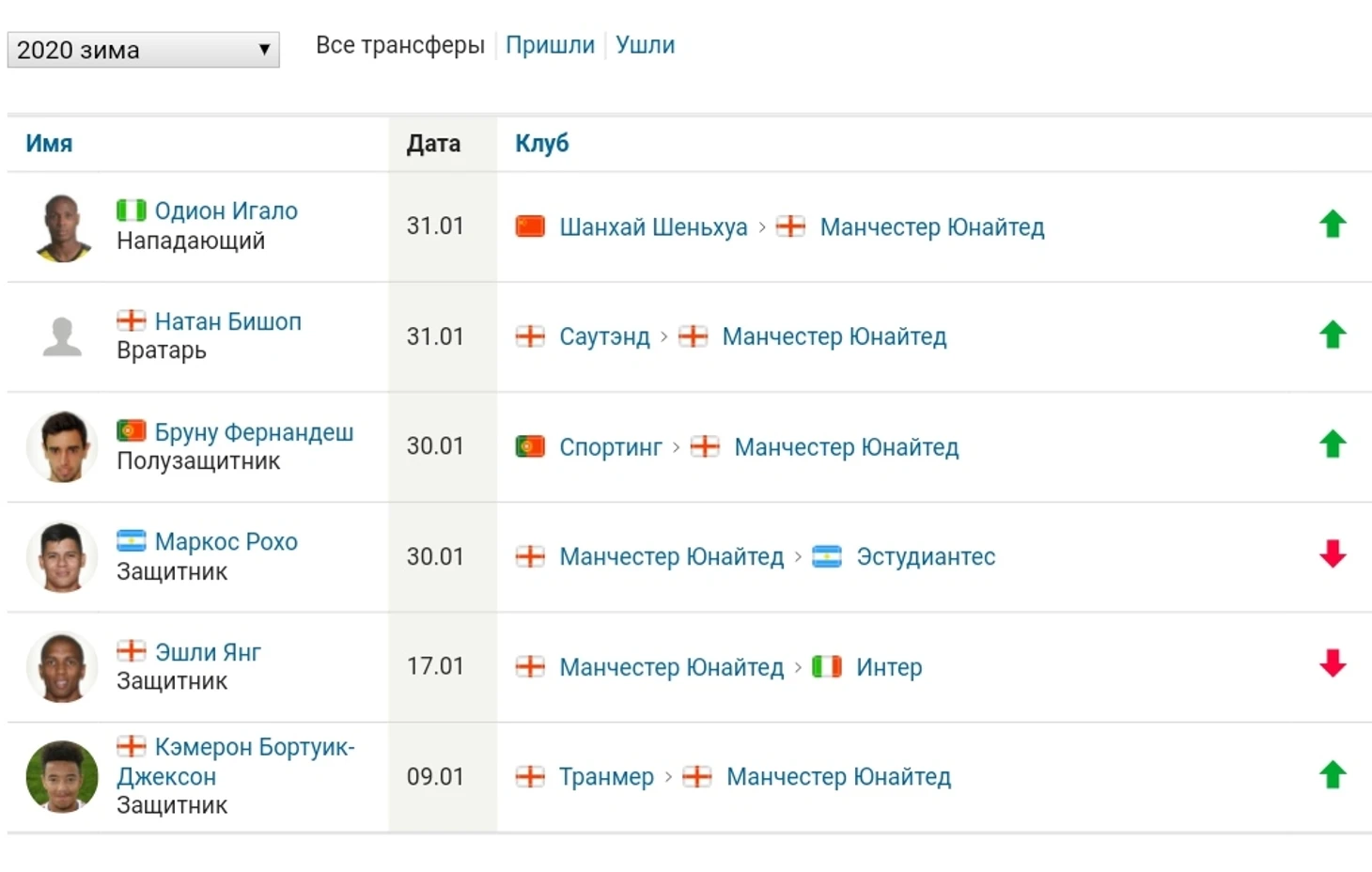Click red down arrow for Маркос Рохо
The image size is (1372, 872).
coord(1333,554)
